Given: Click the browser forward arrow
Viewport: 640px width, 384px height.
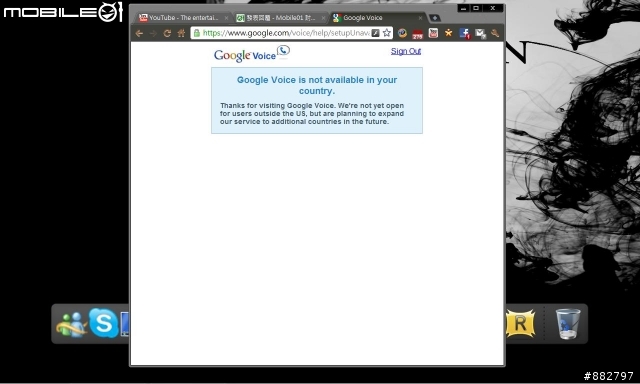Looking at the screenshot, I should (153, 33).
